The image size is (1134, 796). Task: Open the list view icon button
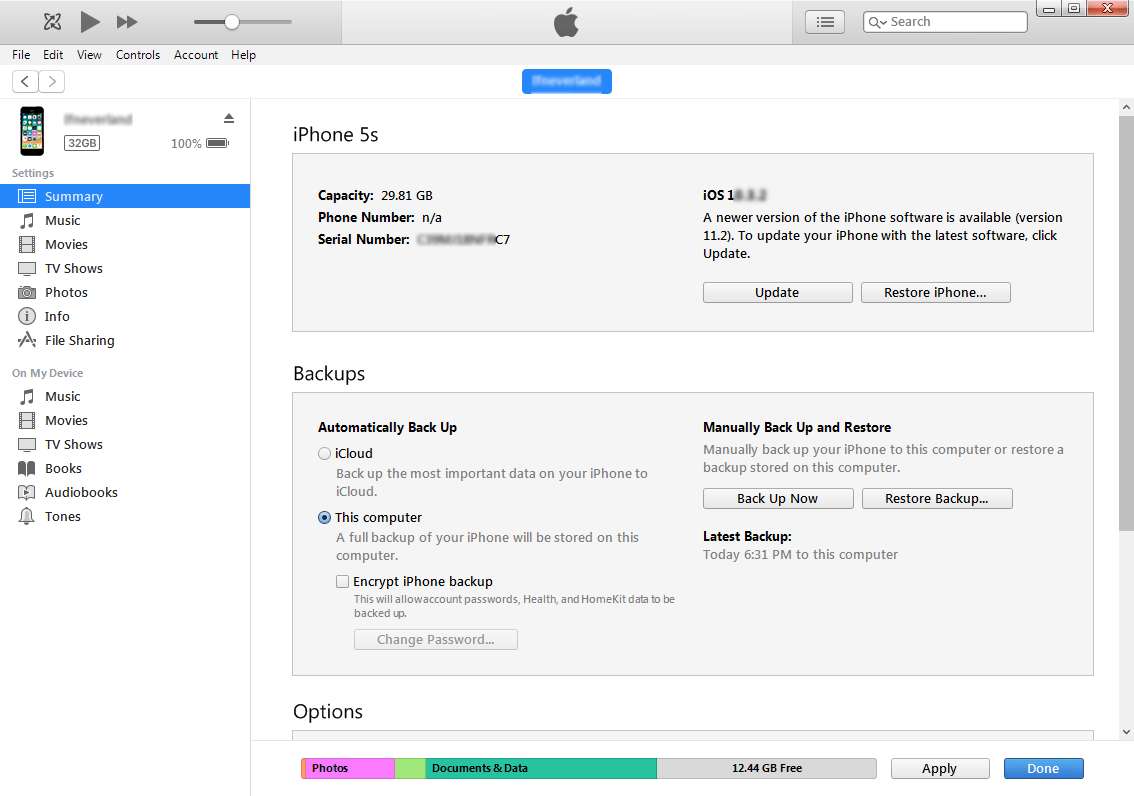(825, 21)
